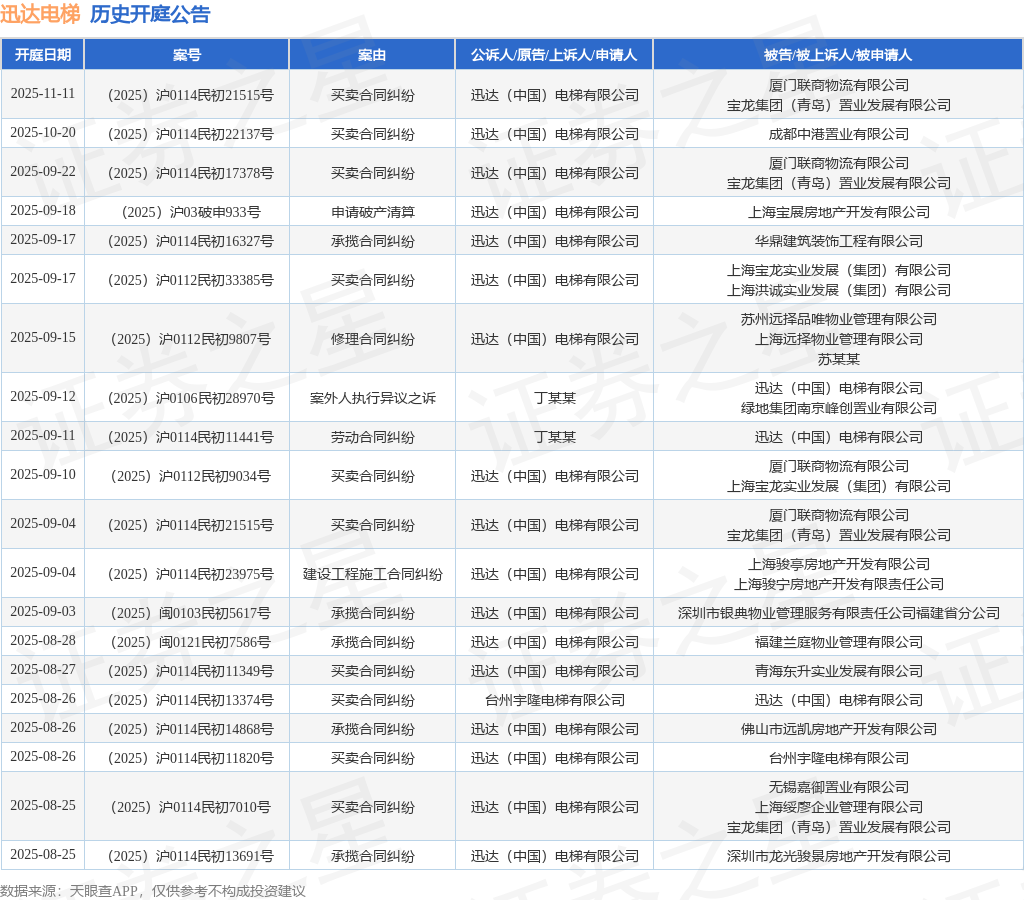Click 深圳市龙光骏景房地产开发有限公司 in last row
The image size is (1024, 900).
838,855
